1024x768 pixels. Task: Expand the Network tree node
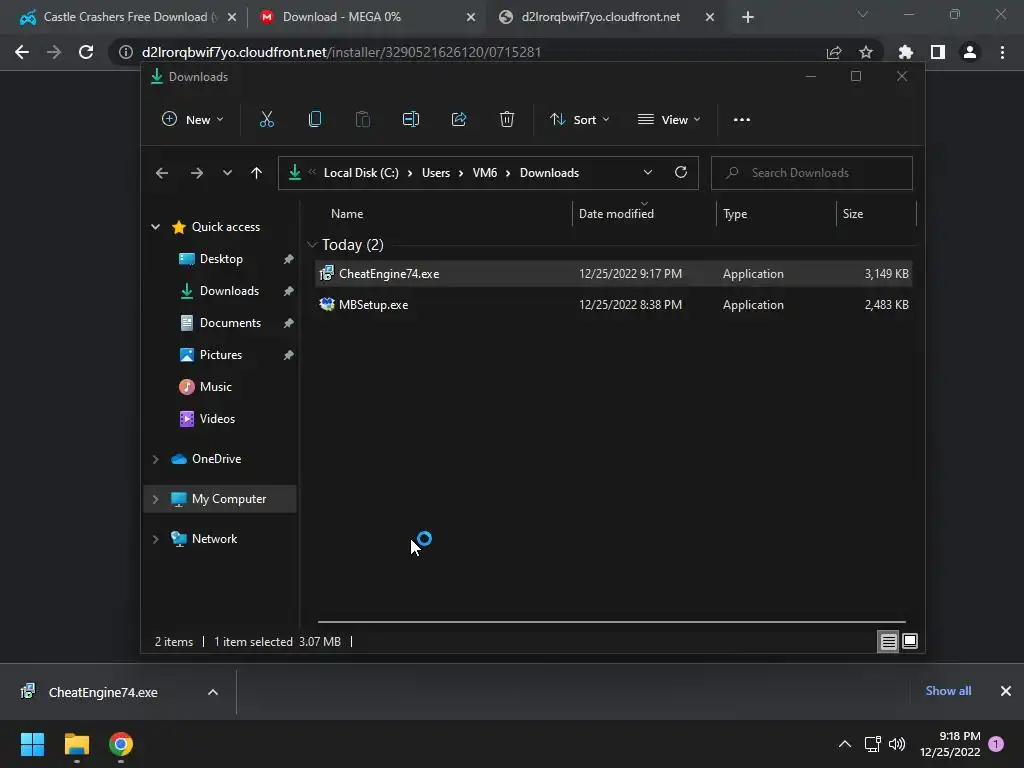pyautogui.click(x=155, y=539)
